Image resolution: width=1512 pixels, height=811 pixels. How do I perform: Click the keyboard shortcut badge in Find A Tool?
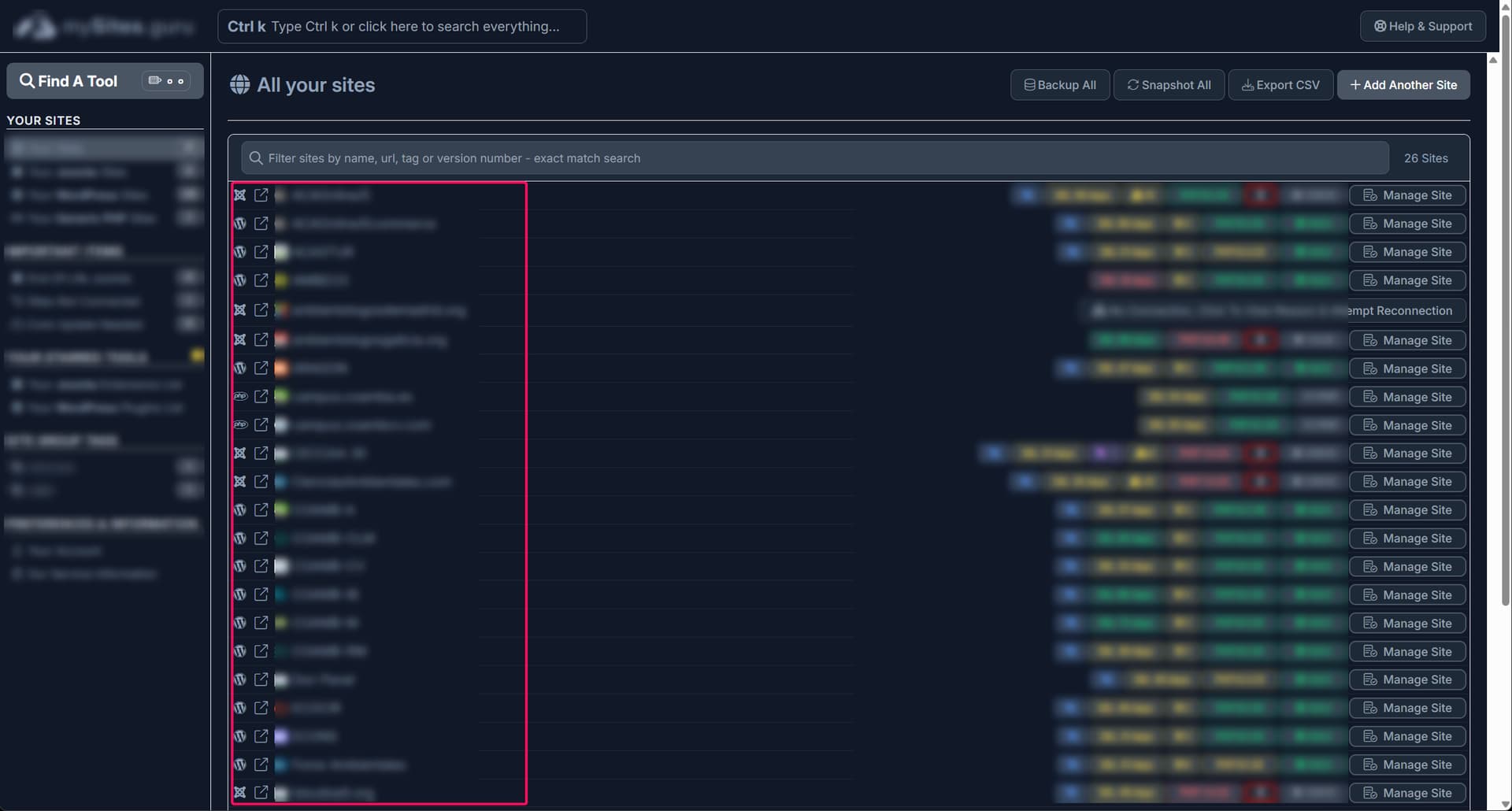(166, 81)
